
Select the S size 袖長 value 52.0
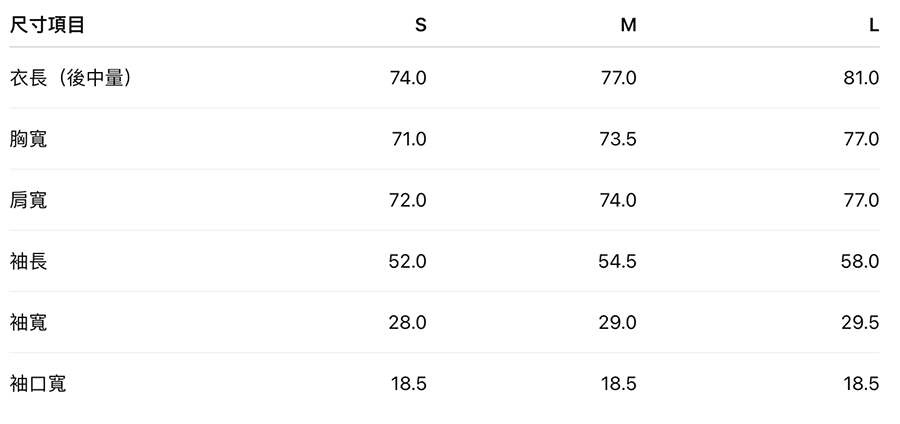[407, 261]
